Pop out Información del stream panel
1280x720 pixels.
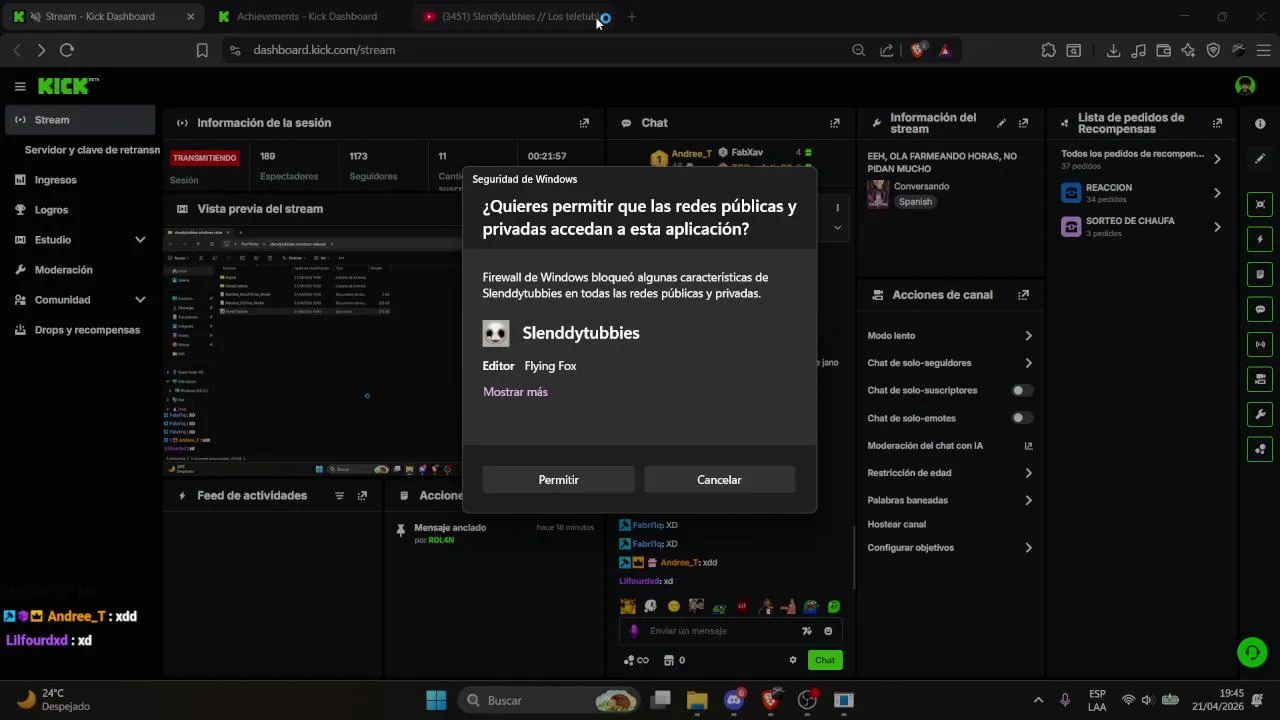pos(1023,123)
